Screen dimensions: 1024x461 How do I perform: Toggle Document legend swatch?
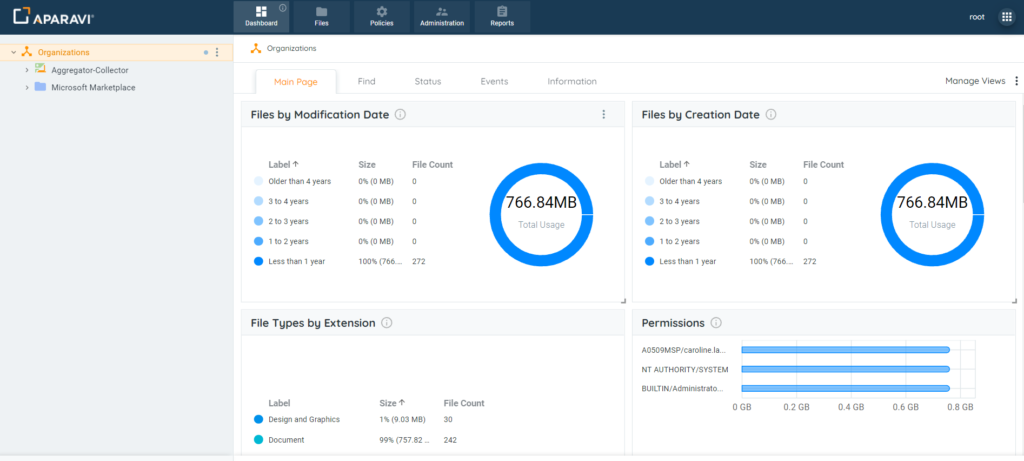[x=258, y=440]
